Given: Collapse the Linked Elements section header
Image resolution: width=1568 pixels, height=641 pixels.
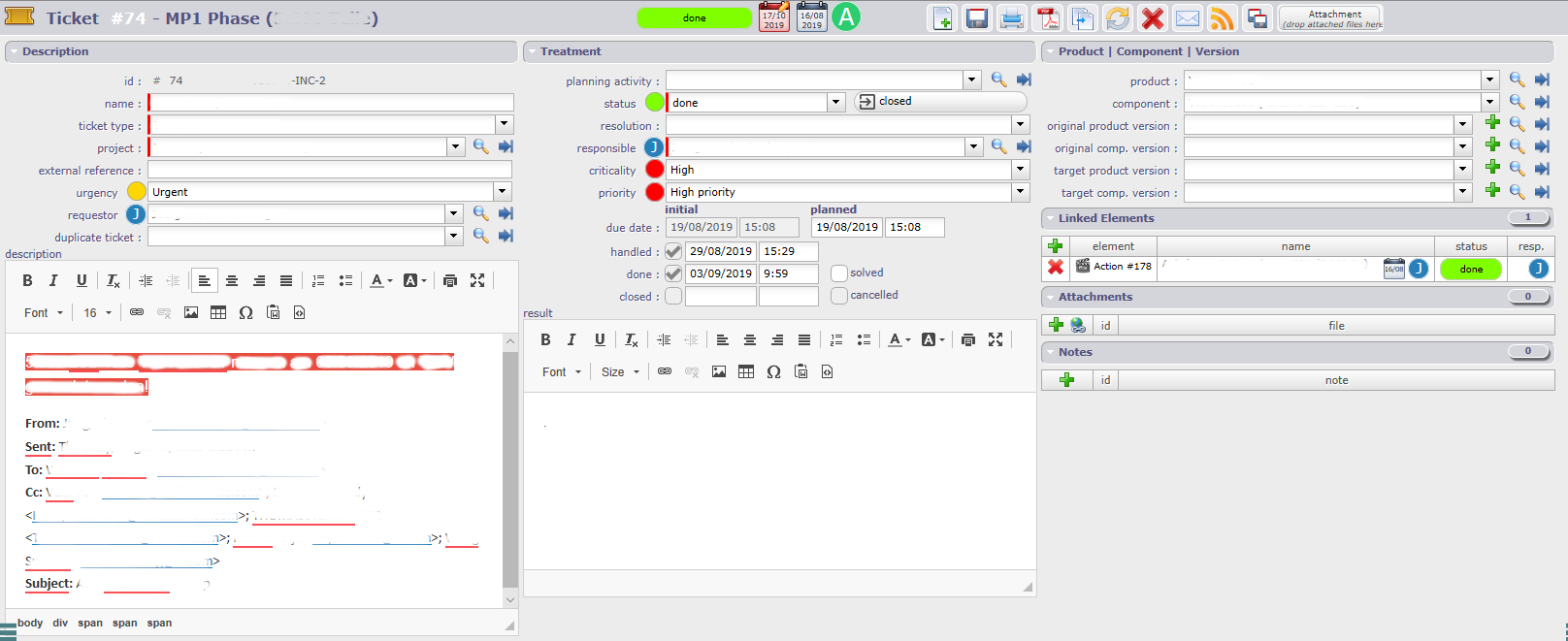Looking at the screenshot, I should tap(1106, 218).
